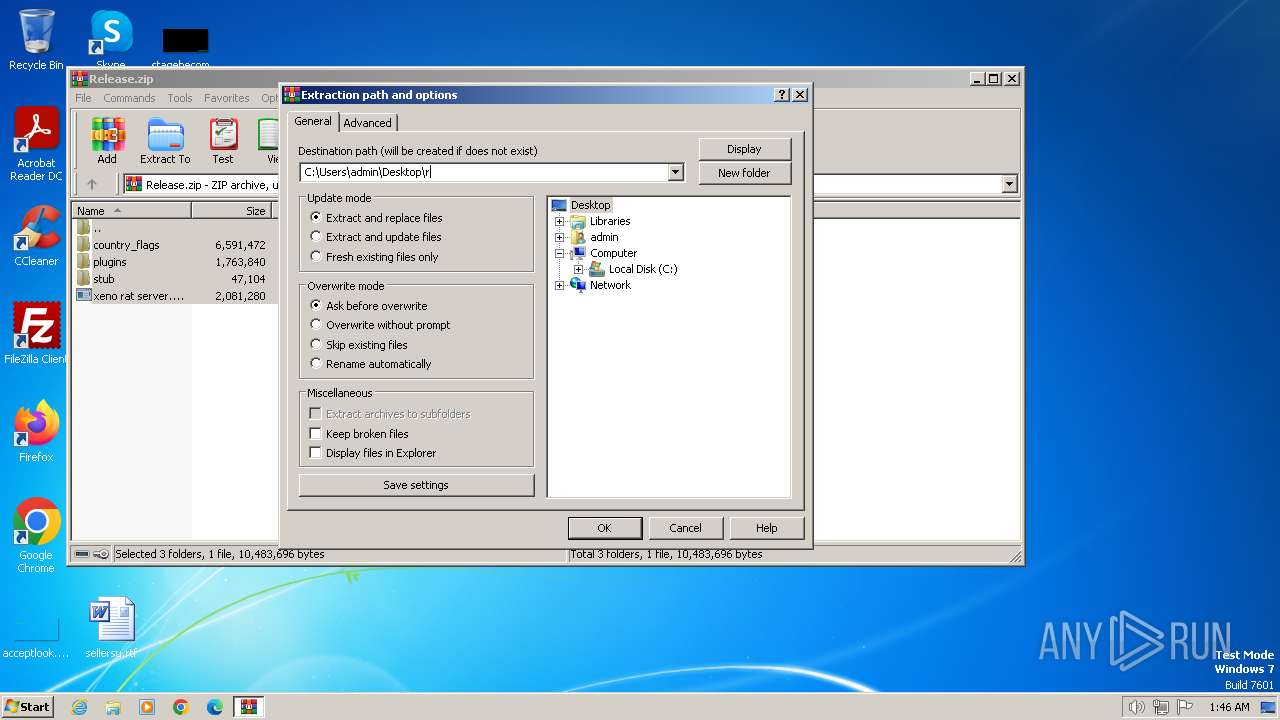Click the network tray icon

pyautogui.click(x=1161, y=707)
